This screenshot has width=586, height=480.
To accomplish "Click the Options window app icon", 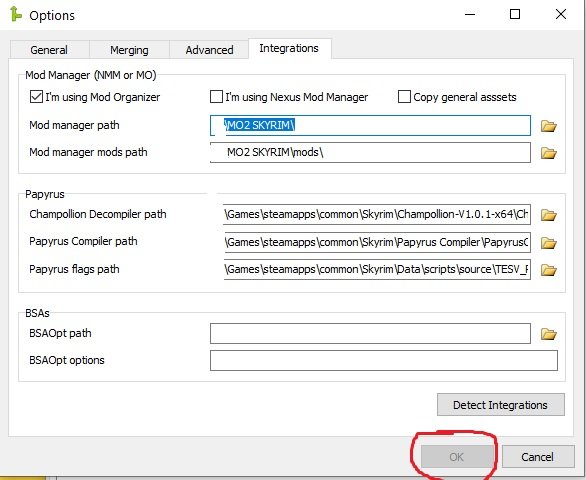I will coord(15,14).
